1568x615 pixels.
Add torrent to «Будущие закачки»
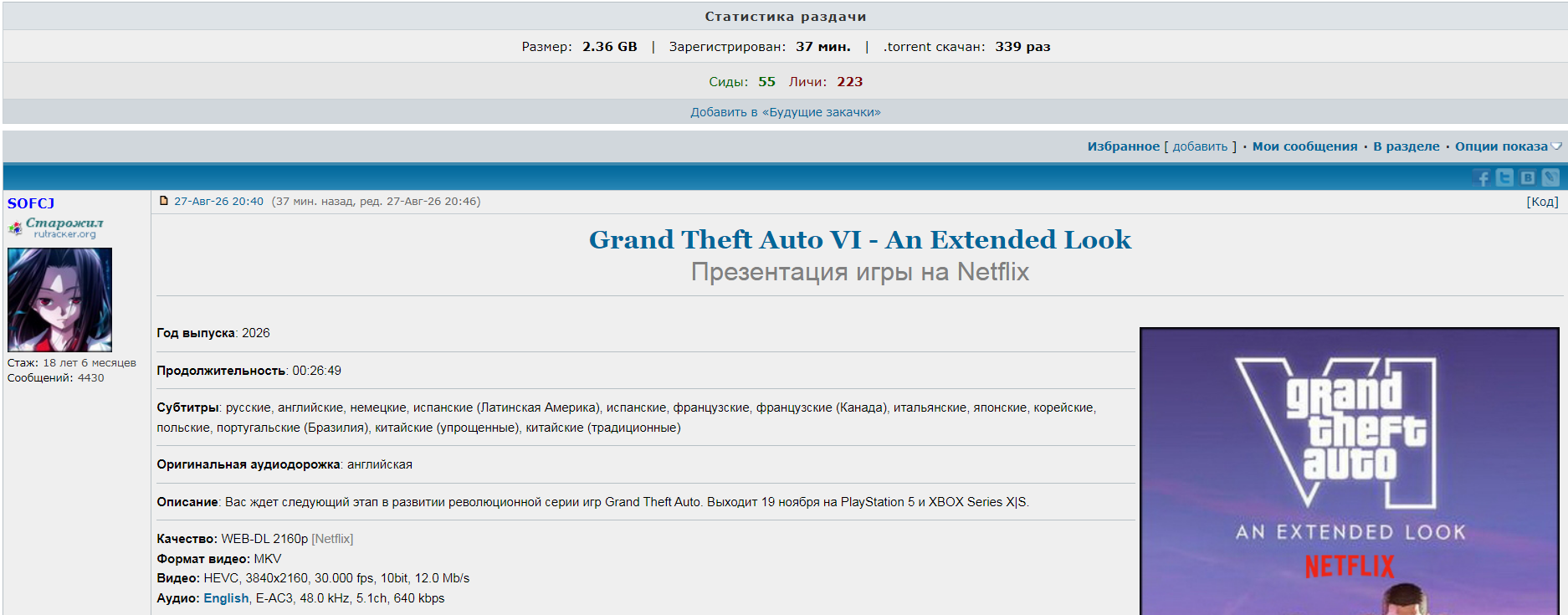[x=785, y=112]
